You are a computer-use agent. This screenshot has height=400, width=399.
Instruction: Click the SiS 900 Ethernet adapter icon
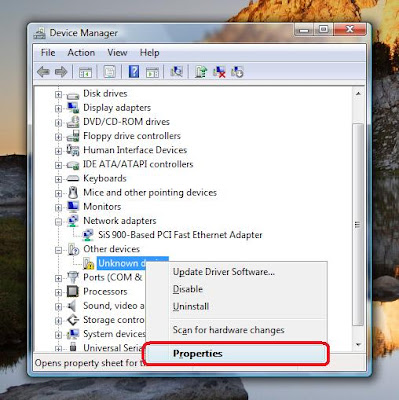[88, 235]
